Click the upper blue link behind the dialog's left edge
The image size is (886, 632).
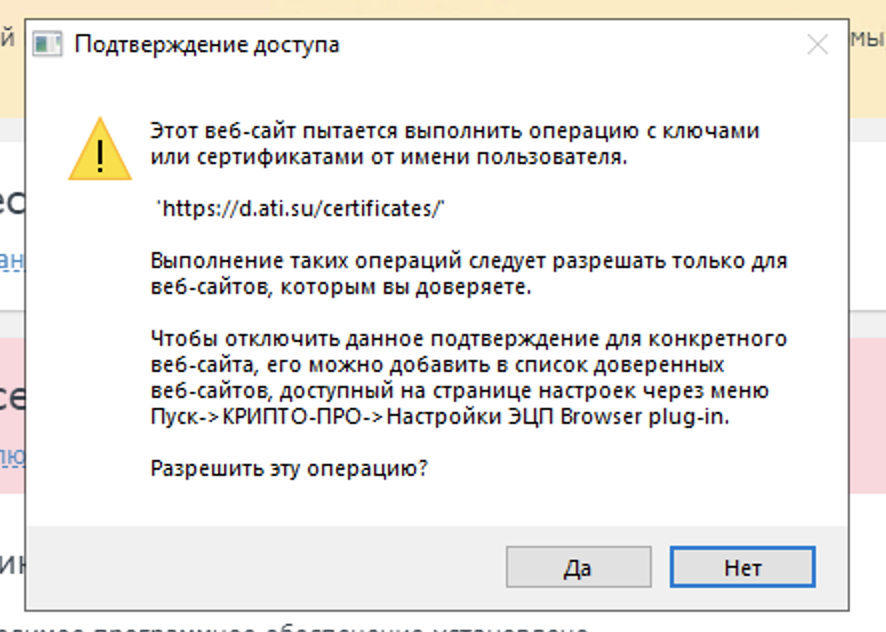[x=12, y=261]
